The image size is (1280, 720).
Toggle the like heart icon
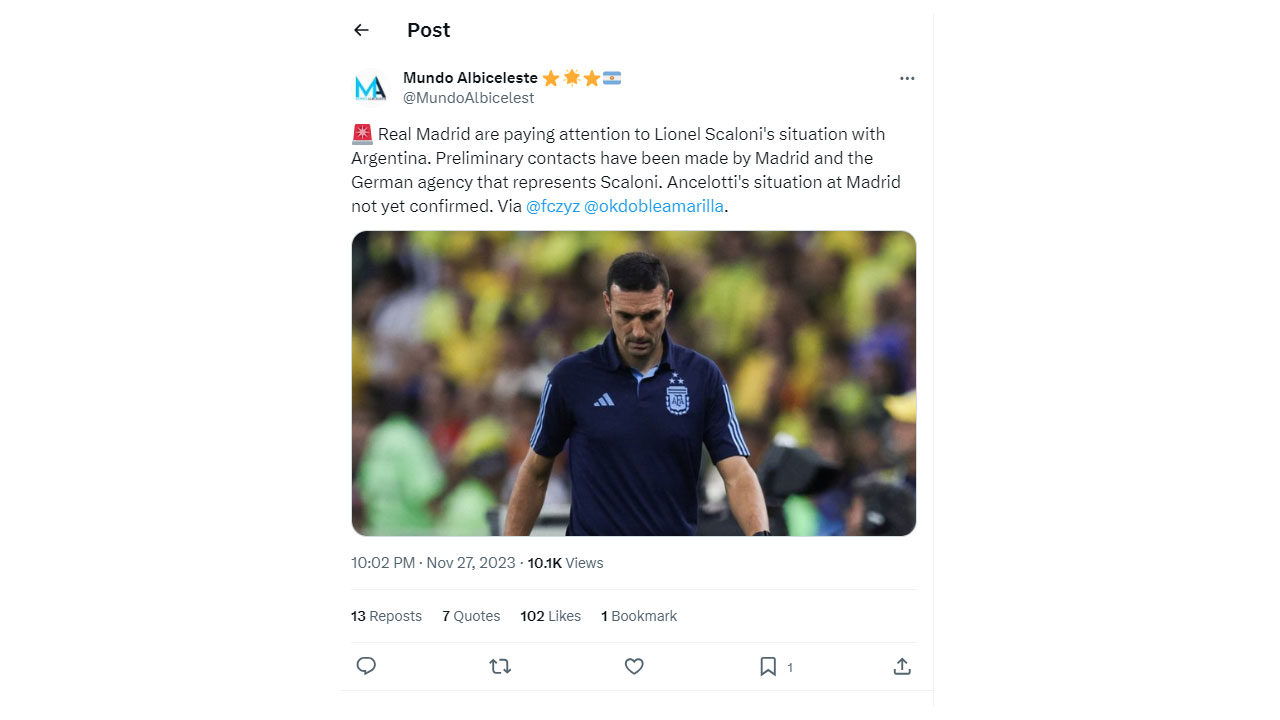coord(634,666)
